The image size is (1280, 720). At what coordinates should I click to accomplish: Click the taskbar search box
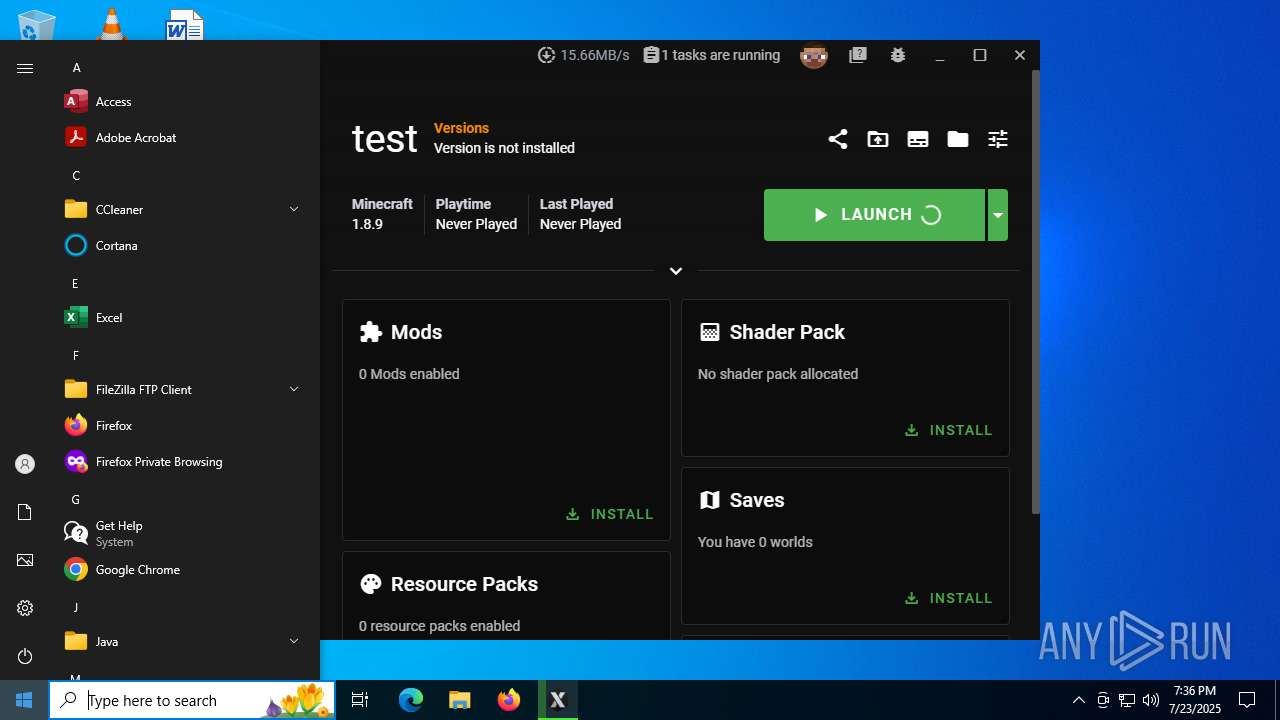[192, 700]
